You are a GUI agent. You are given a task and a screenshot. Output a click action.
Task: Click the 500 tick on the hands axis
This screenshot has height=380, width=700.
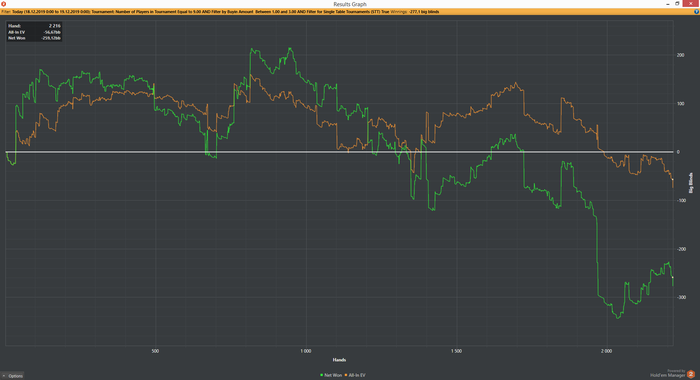[x=155, y=351]
